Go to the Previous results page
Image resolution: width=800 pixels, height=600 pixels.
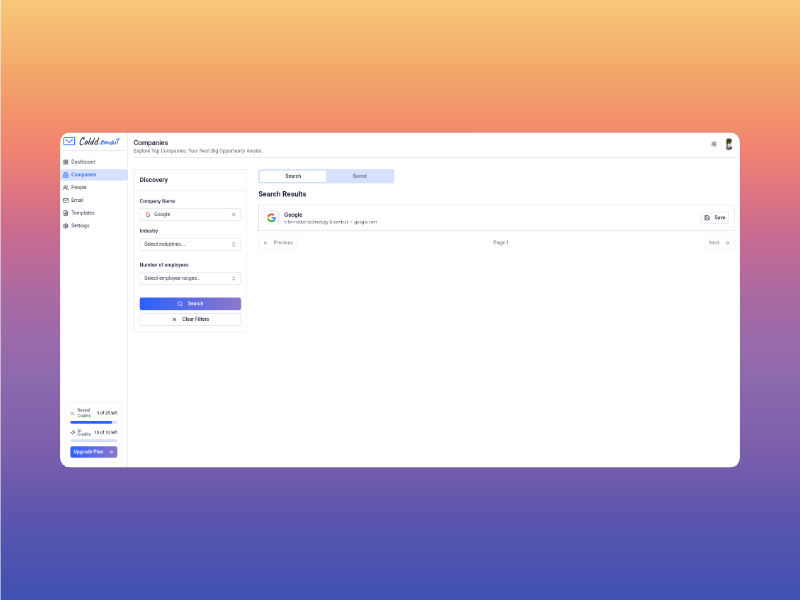click(279, 243)
